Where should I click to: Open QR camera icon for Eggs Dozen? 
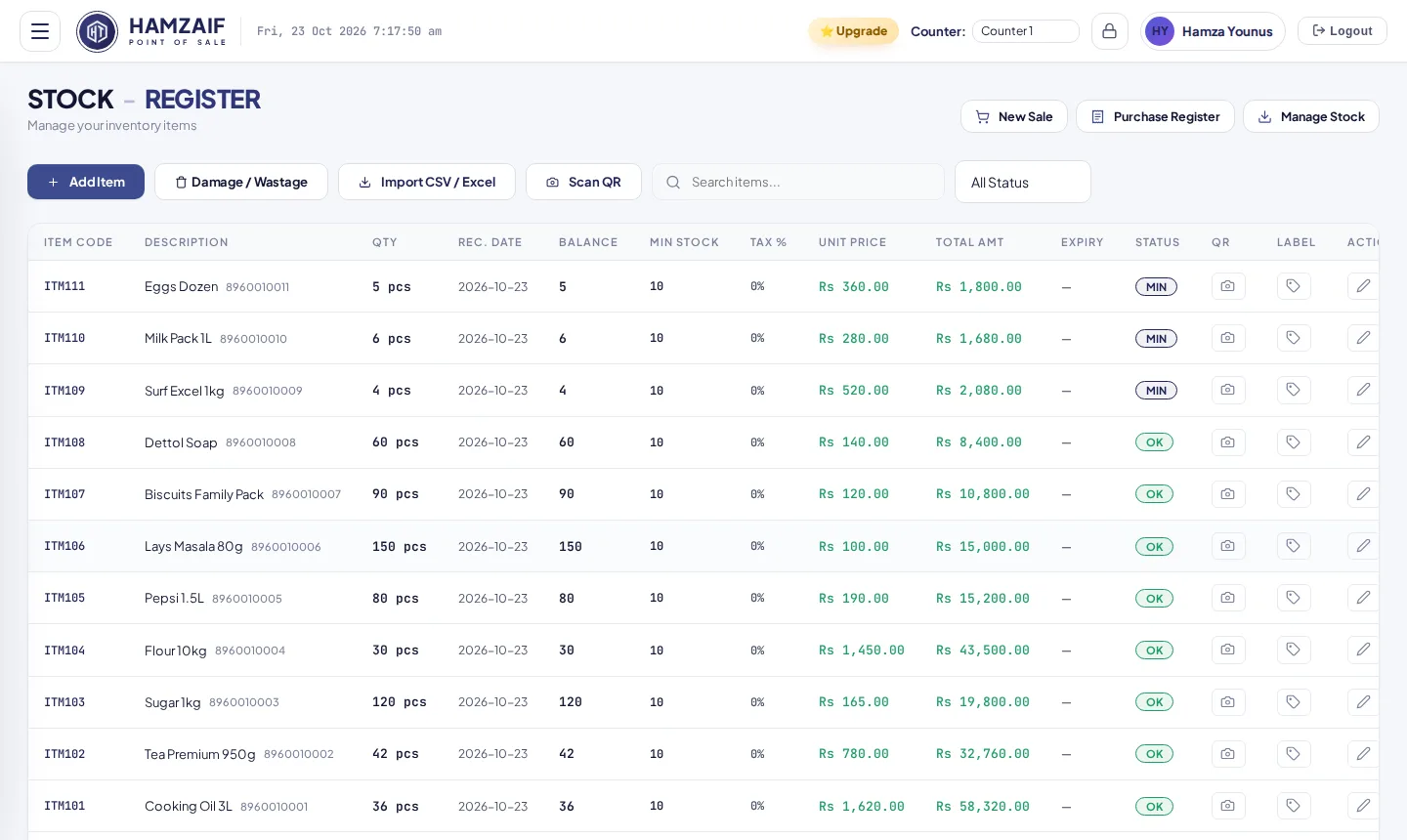click(x=1228, y=286)
